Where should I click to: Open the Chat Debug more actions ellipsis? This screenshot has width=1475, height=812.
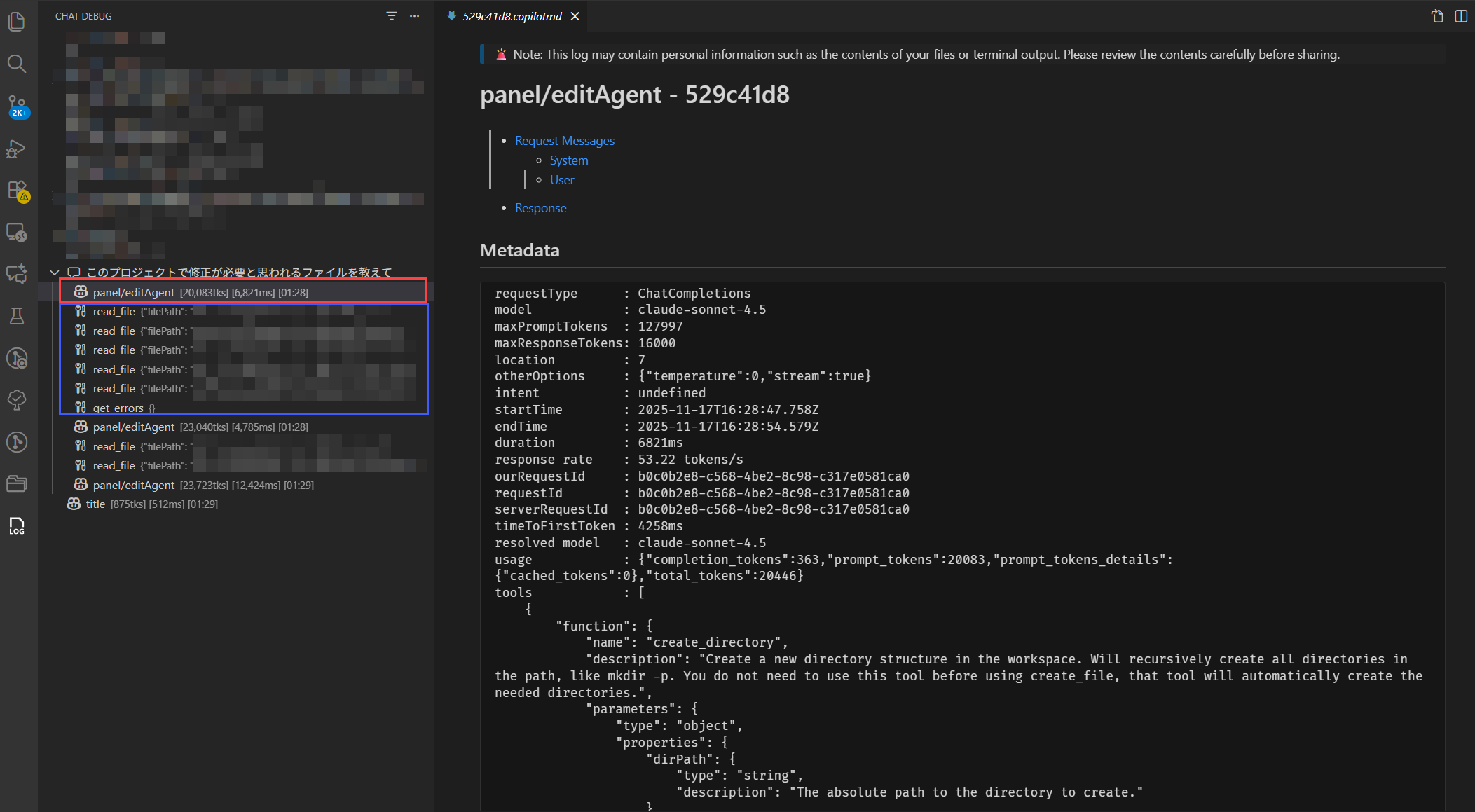click(x=415, y=16)
